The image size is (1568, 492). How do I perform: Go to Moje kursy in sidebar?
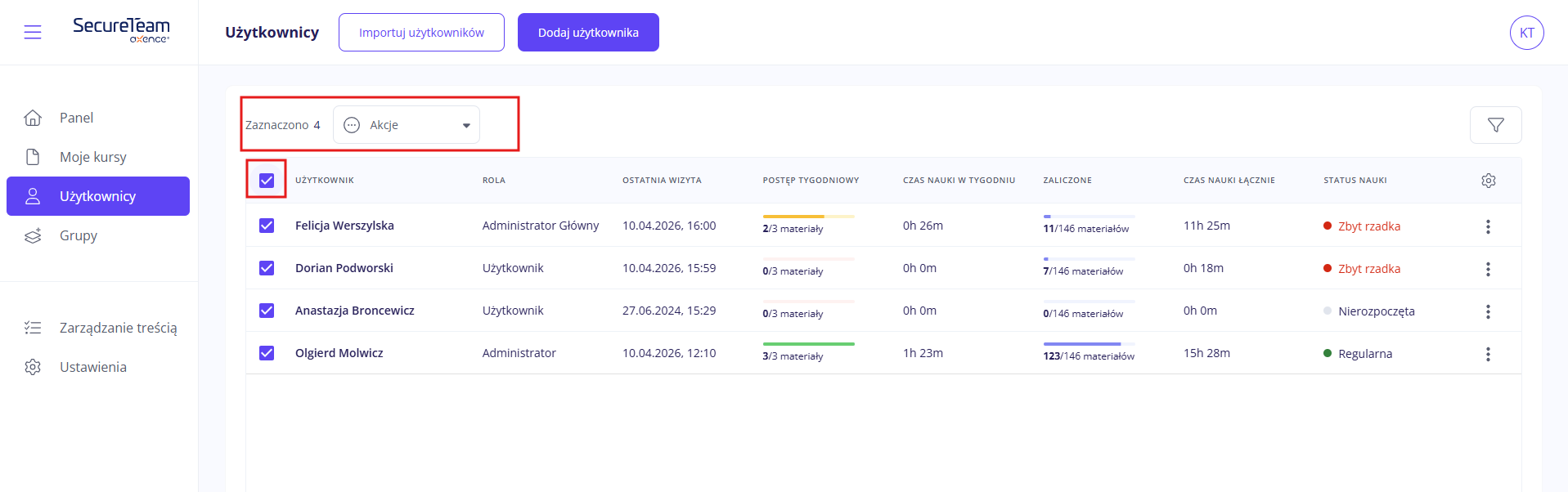click(x=92, y=157)
